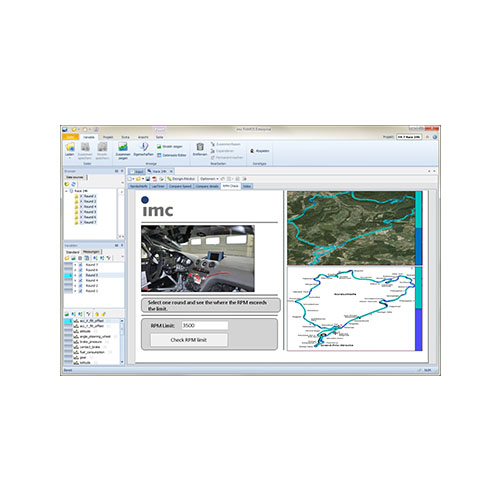Toggle the checkbox for measurement Round 1
The image size is (500, 500).
80,291
